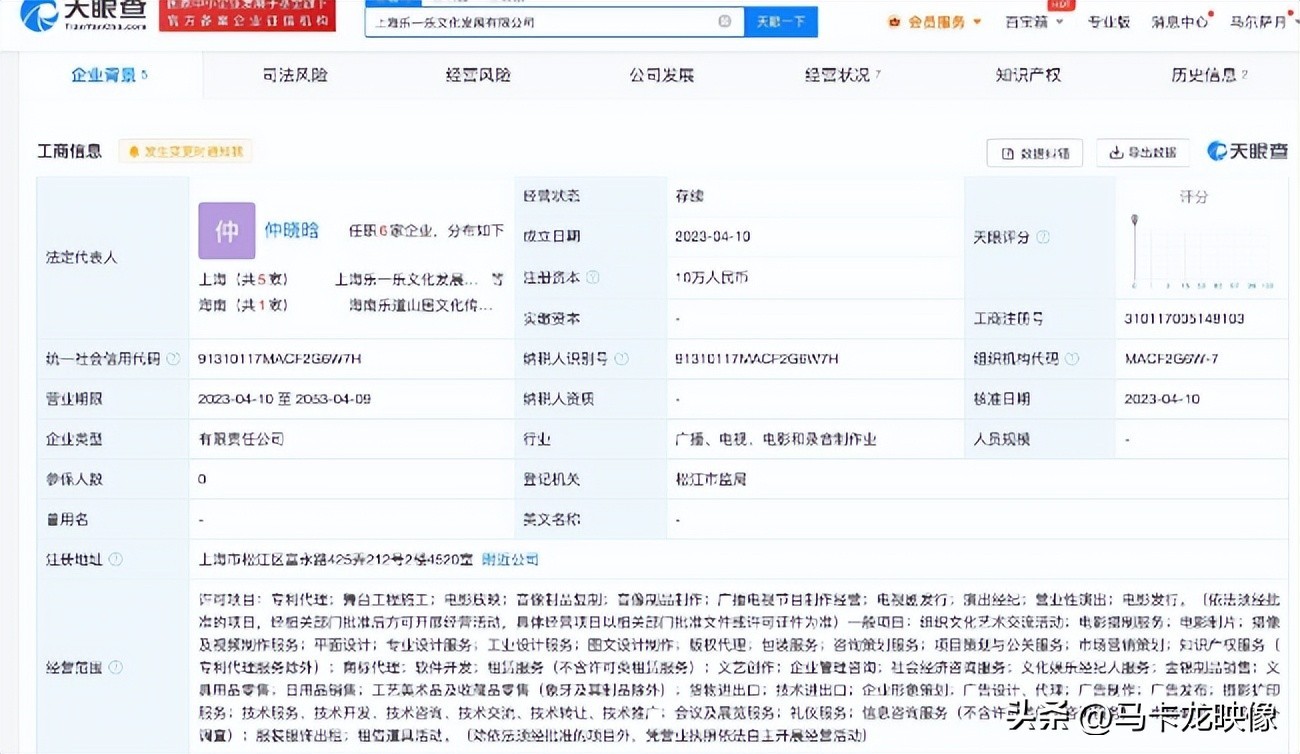
Task: Click the info icon beside 统一社会信用代码
Action: tap(173, 358)
